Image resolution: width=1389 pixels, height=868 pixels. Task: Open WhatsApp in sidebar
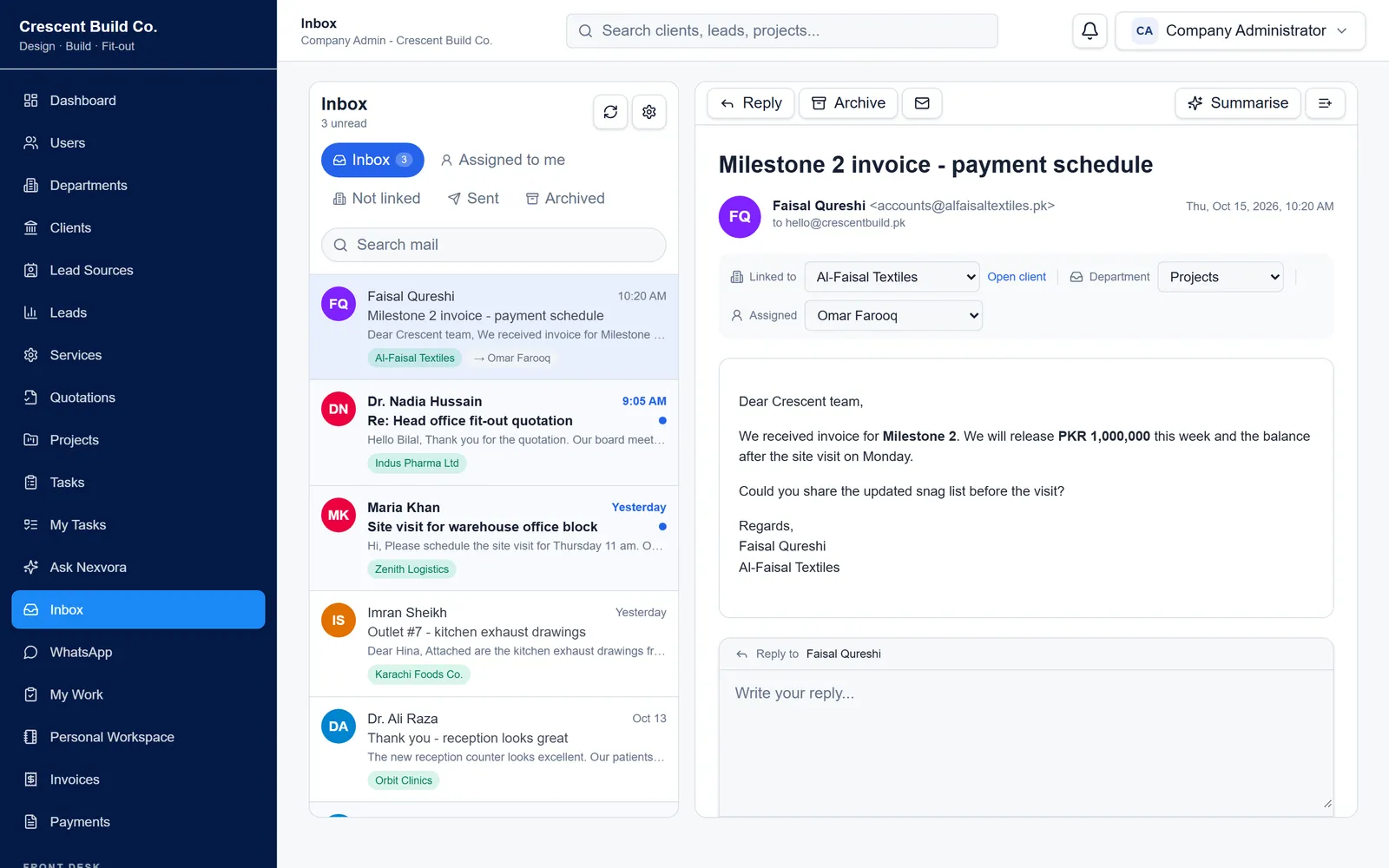click(x=139, y=653)
